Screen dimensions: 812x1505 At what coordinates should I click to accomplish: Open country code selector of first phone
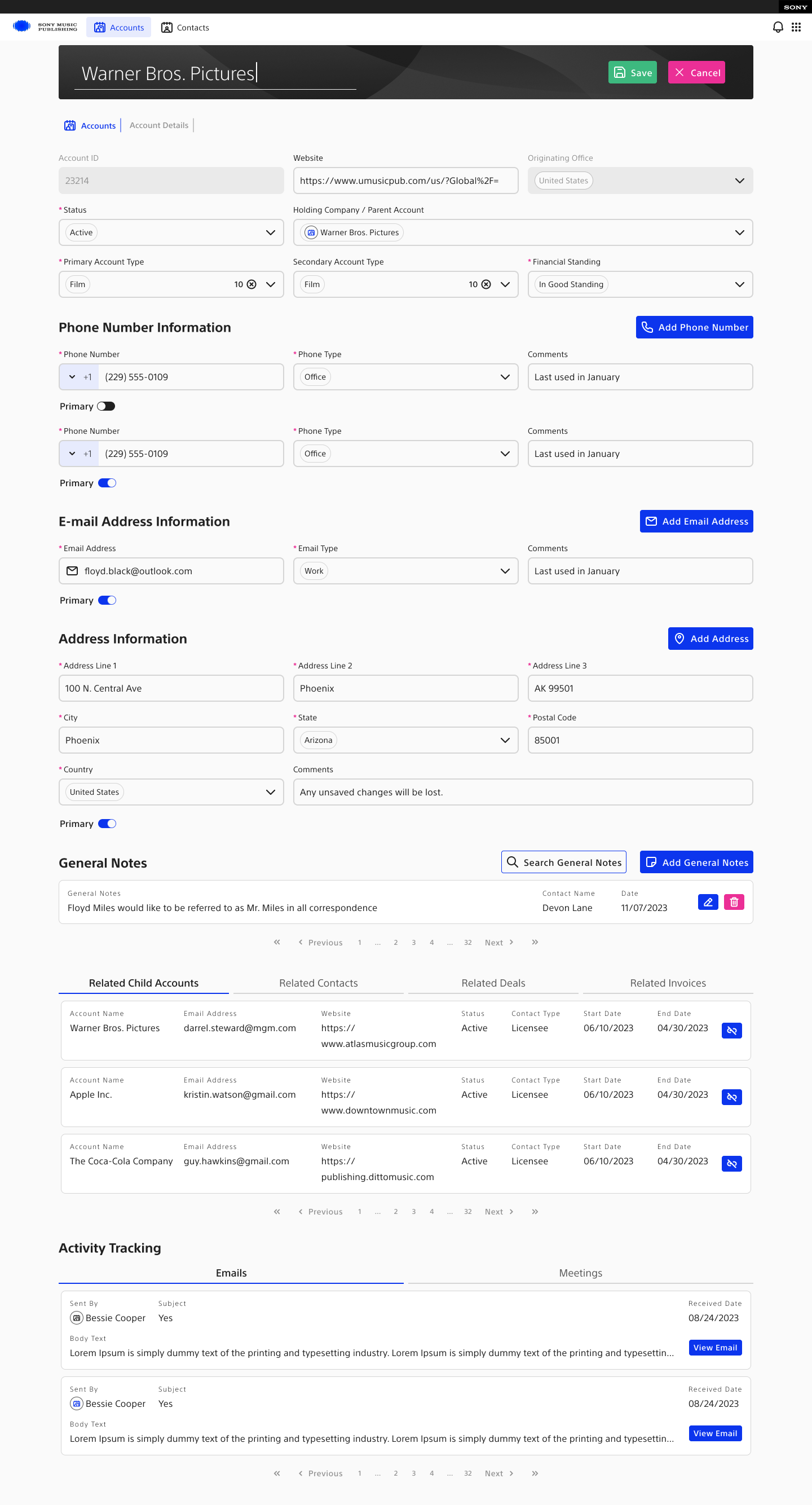(80, 377)
